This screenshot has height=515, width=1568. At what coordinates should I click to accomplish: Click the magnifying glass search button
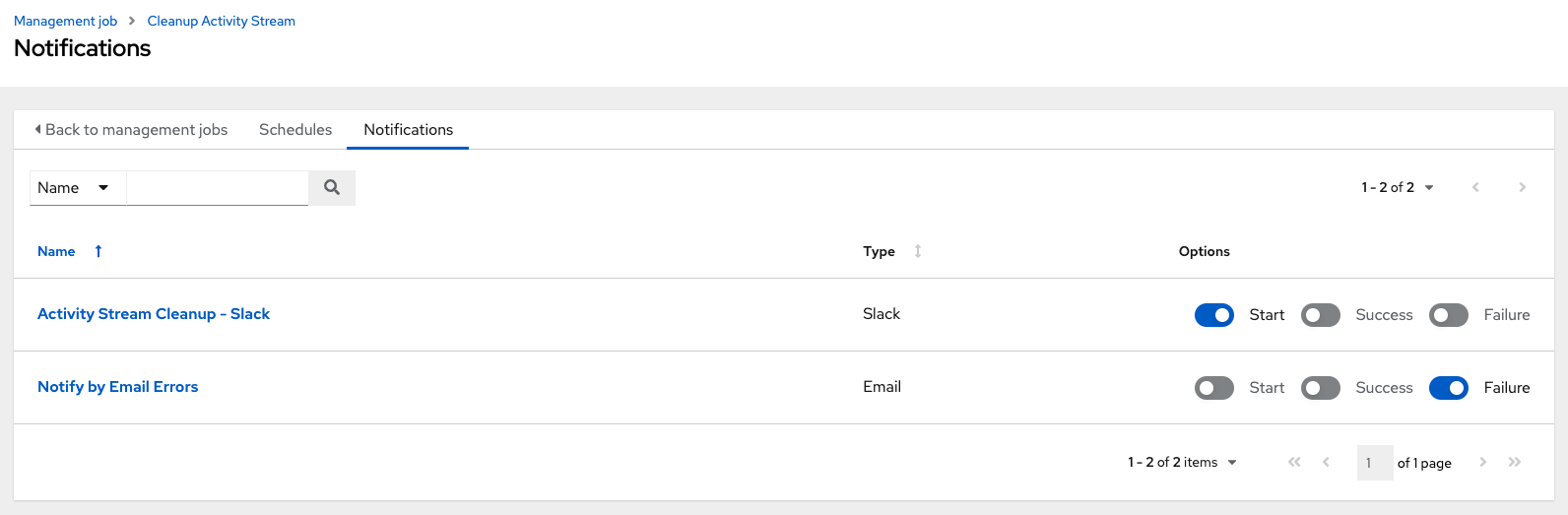click(332, 187)
